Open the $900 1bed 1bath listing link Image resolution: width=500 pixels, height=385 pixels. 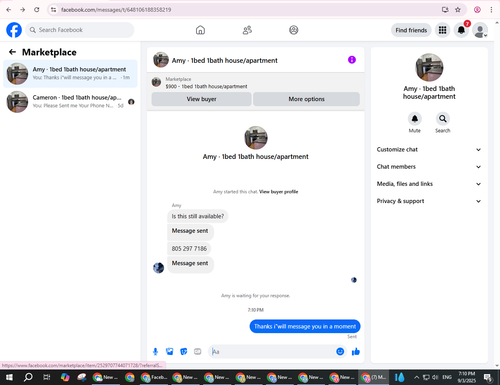coord(206,86)
